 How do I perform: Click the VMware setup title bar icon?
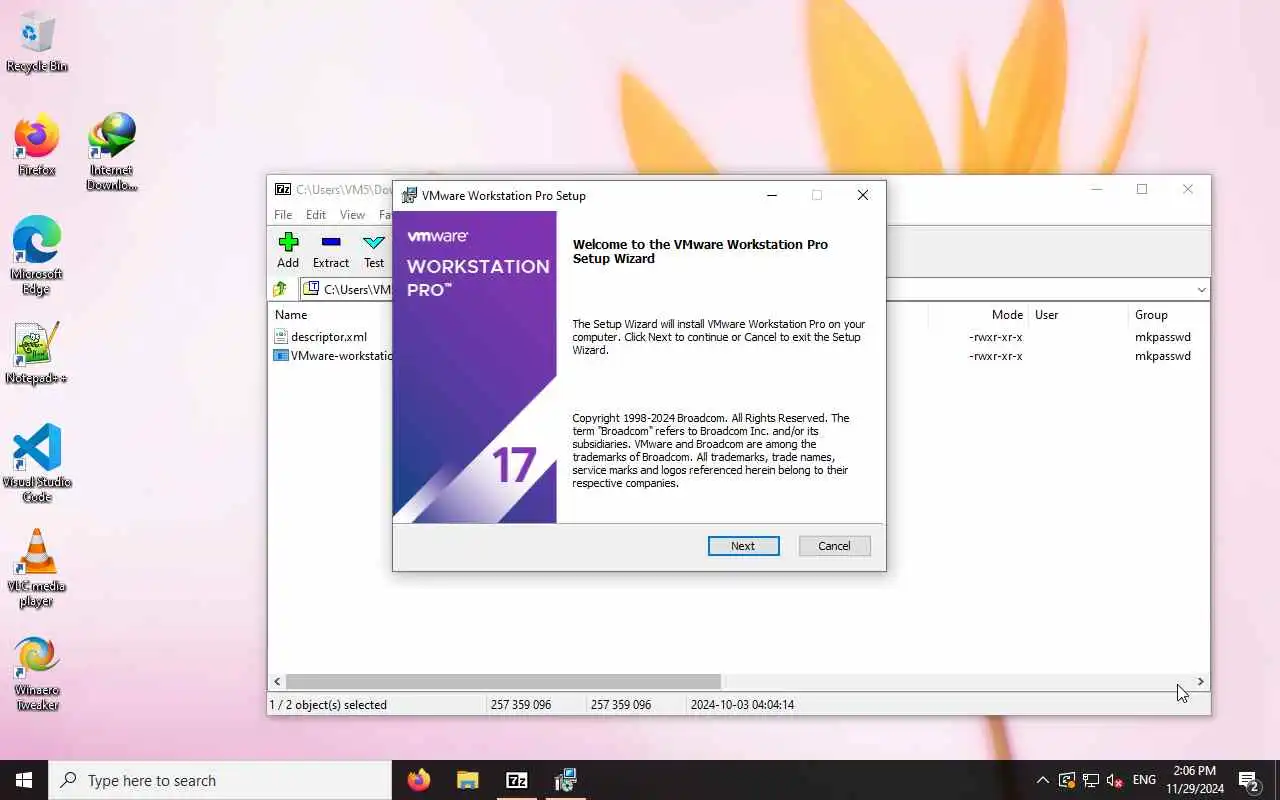pos(408,196)
